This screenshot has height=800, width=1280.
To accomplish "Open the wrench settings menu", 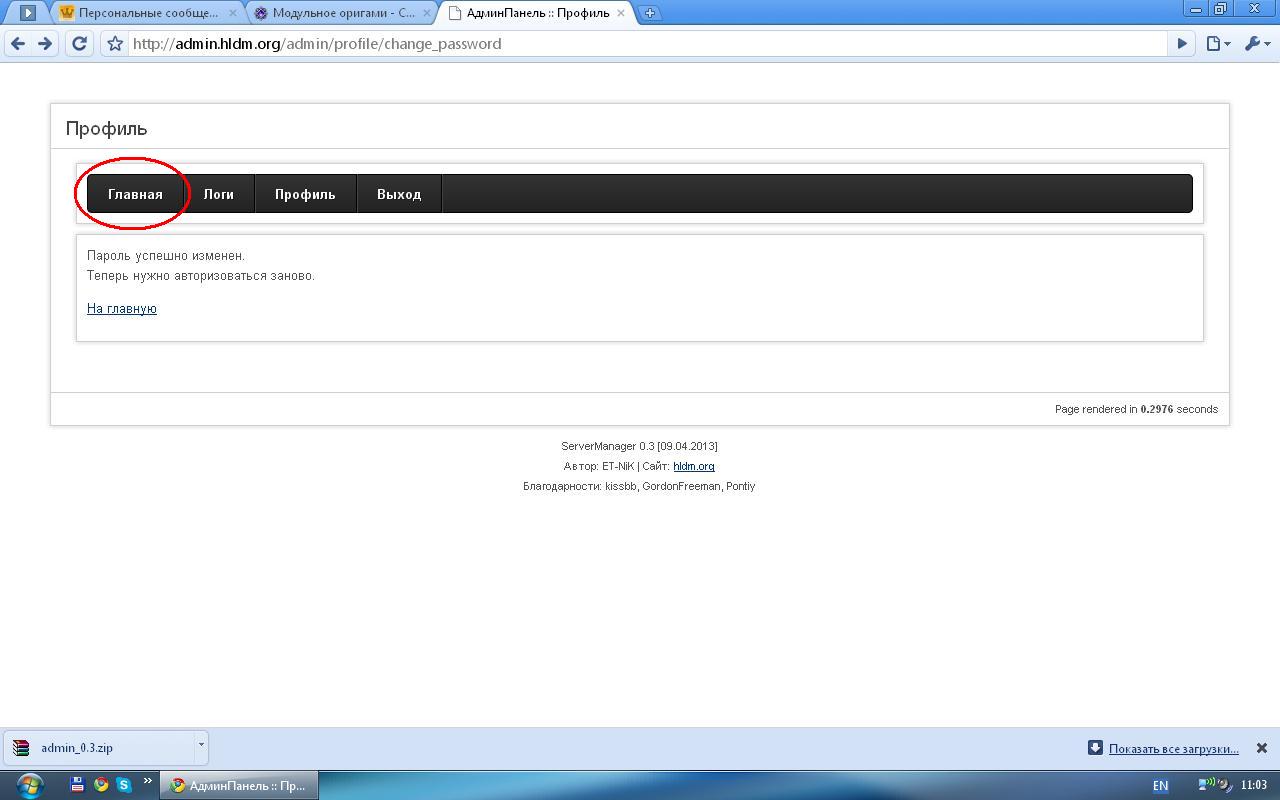I will 1256,44.
